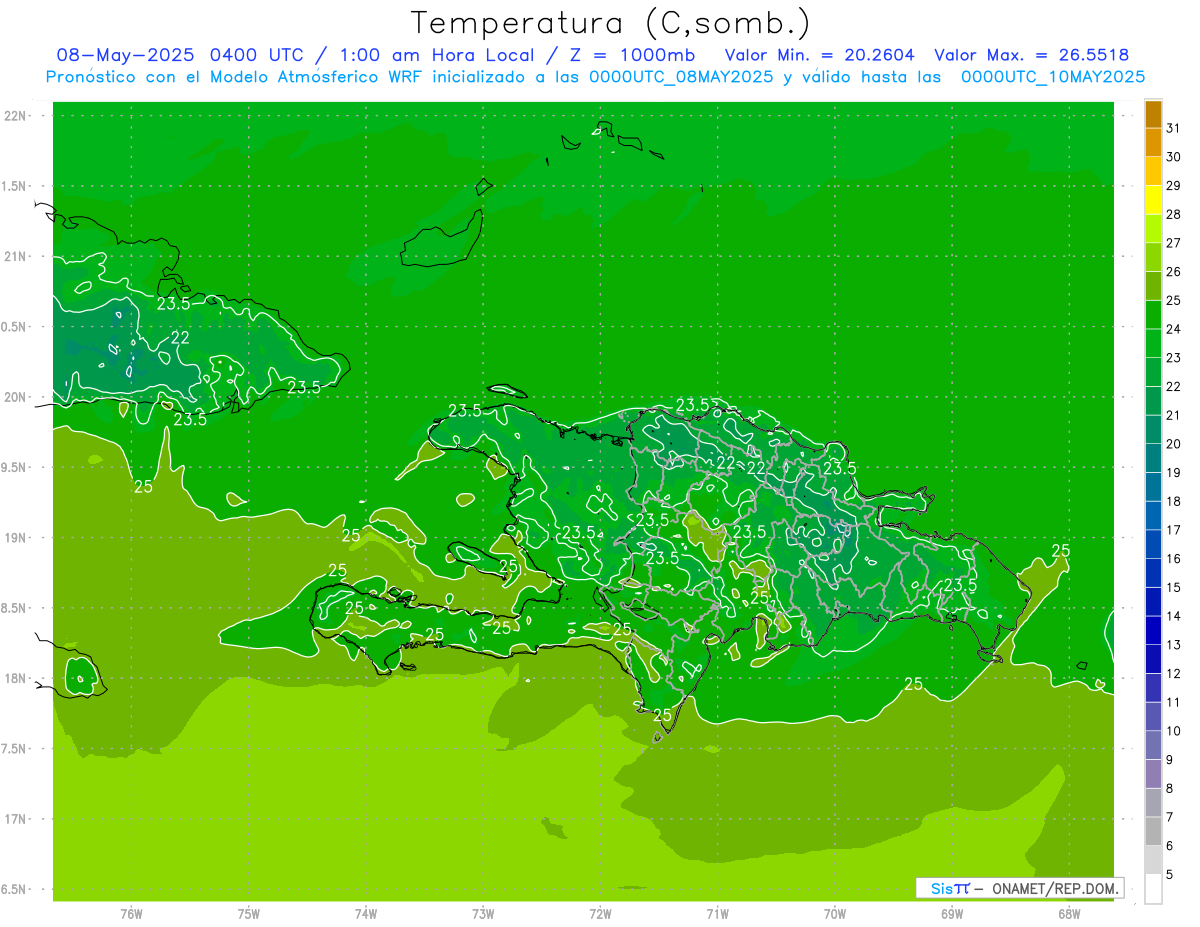This screenshot has height=927, width=1200.
Task: Click the legend value 27
Action: 1173,242
